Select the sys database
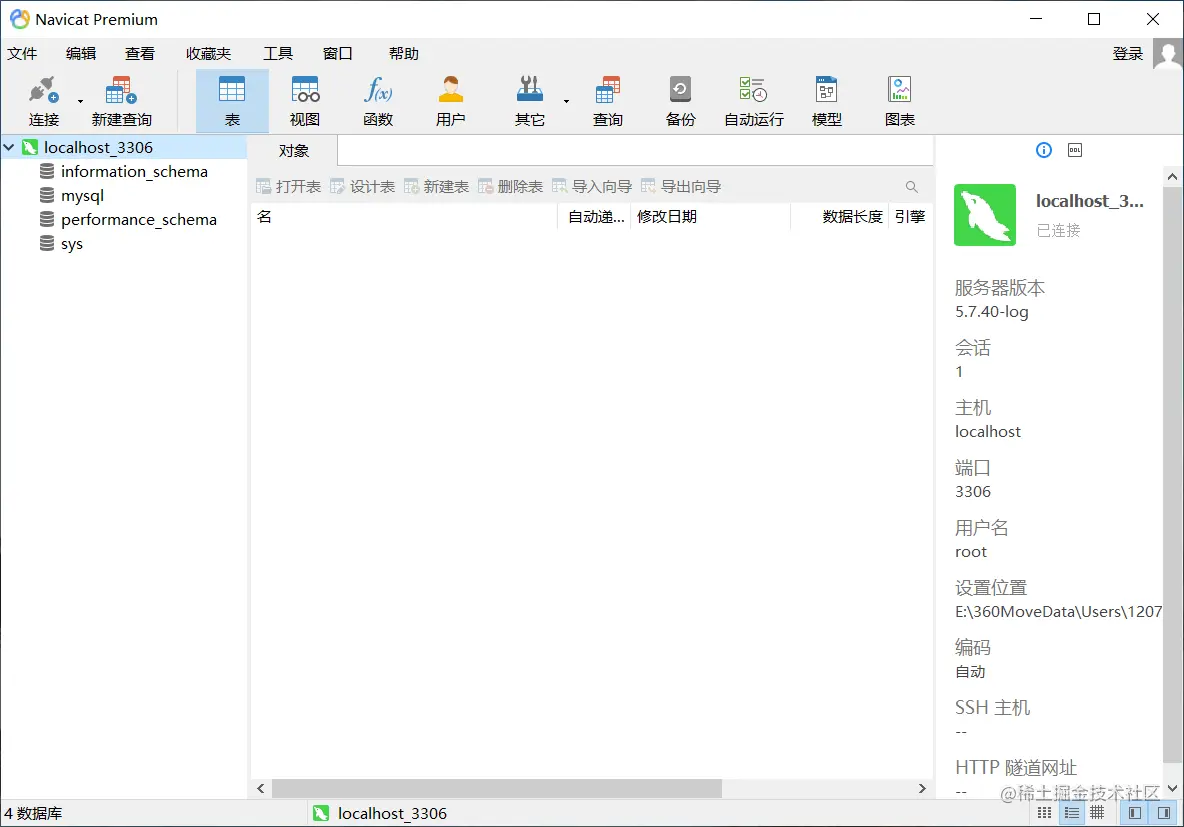This screenshot has height=827, width=1184. point(72,244)
